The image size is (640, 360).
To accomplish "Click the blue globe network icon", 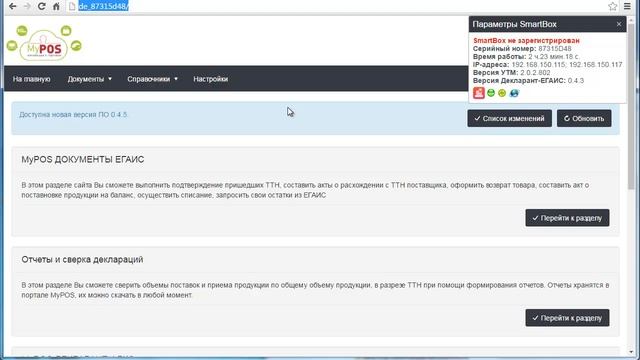I will 514,93.
